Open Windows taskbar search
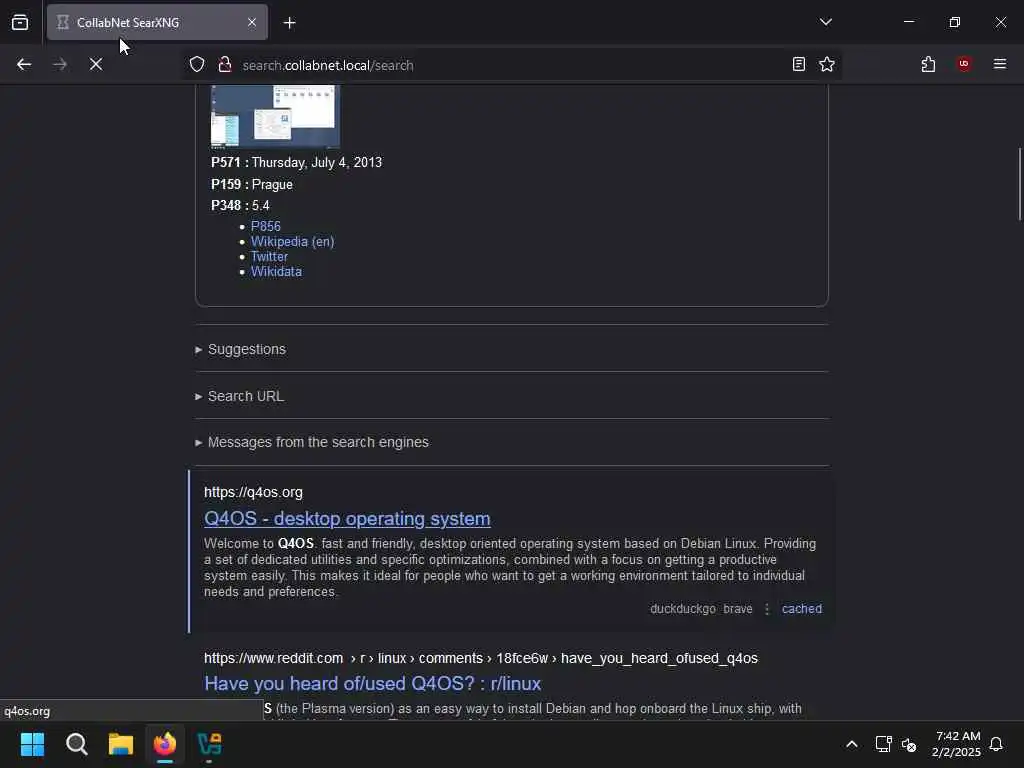This screenshot has height=768, width=1024. [x=76, y=744]
